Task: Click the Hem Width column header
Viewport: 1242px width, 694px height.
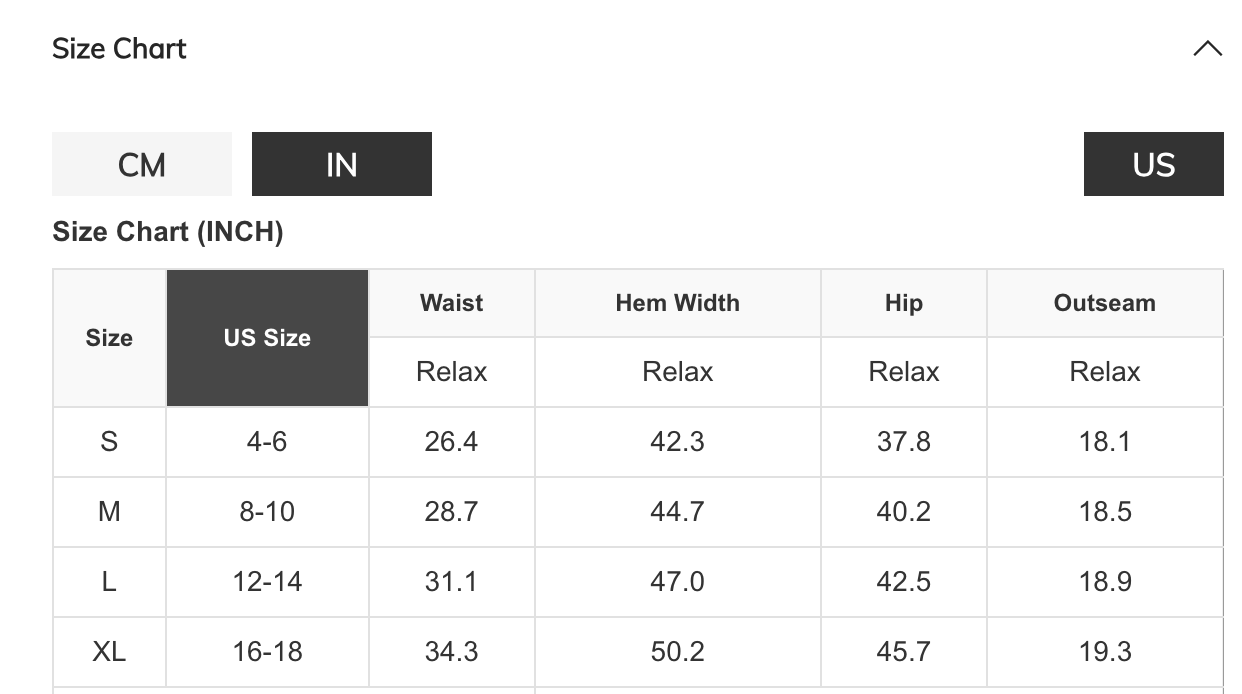Action: coord(677,303)
